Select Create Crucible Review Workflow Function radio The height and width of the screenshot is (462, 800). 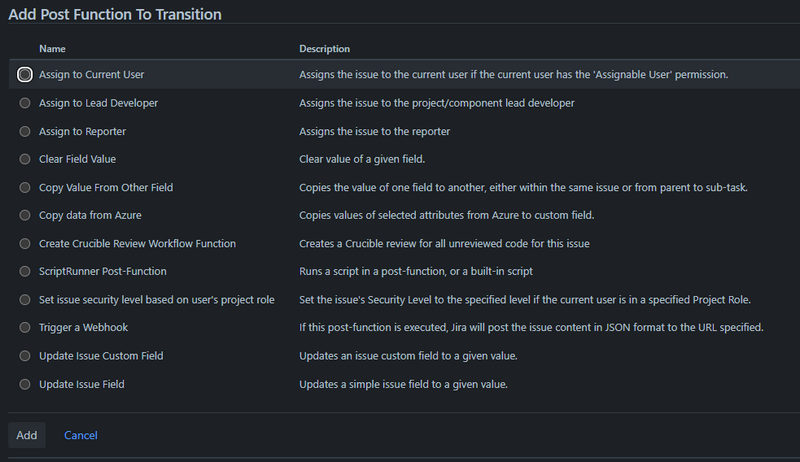coord(25,243)
